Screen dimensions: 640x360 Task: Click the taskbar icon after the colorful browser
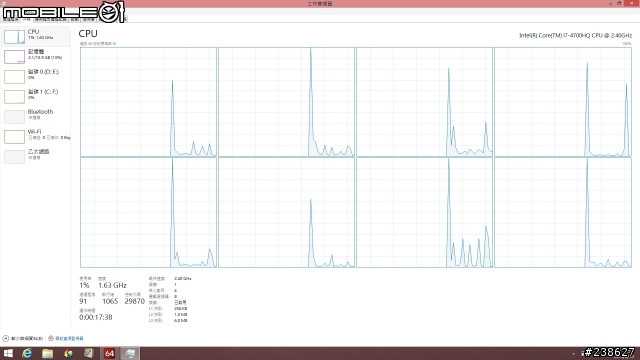point(89,353)
